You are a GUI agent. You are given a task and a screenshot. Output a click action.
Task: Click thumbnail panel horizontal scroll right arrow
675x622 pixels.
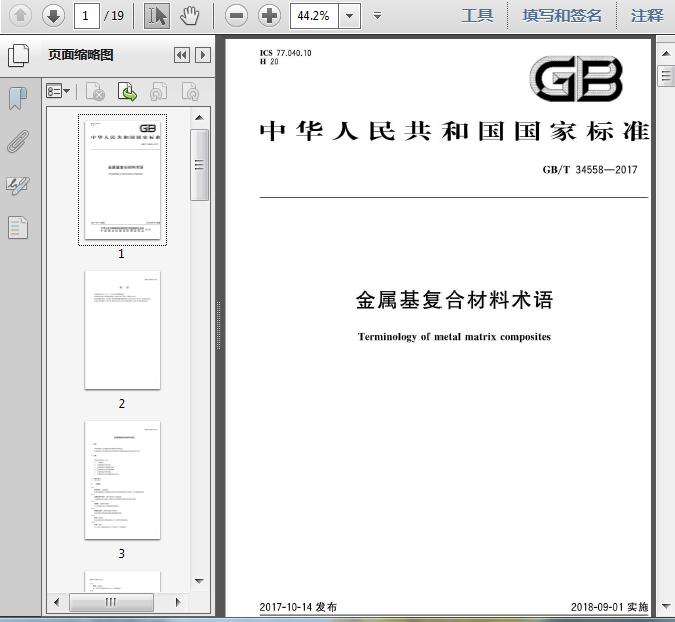click(178, 602)
